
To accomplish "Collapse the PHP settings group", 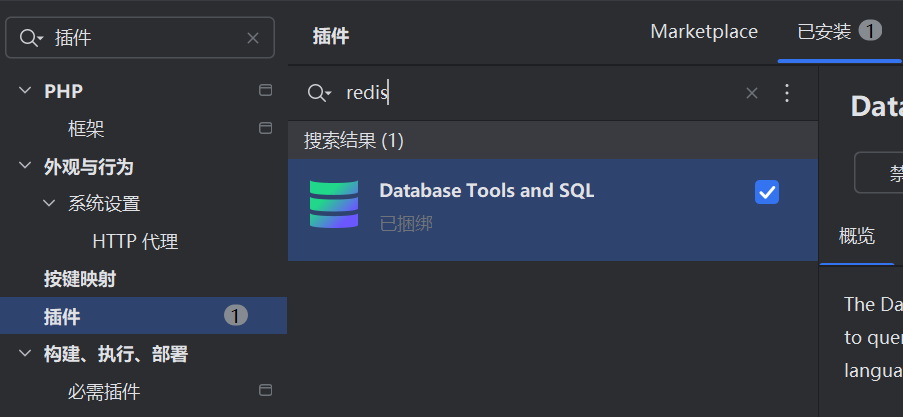I will (25, 91).
